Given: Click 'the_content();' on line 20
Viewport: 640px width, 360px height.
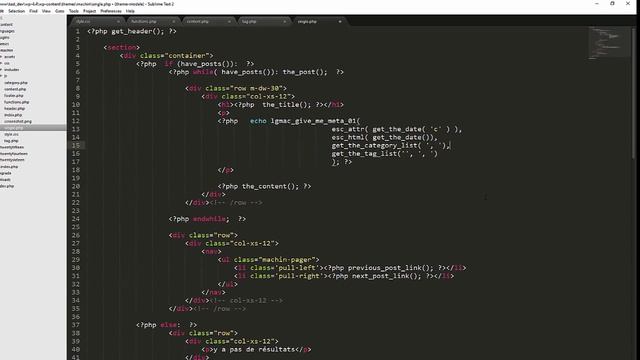Looking at the screenshot, I should [270, 187].
